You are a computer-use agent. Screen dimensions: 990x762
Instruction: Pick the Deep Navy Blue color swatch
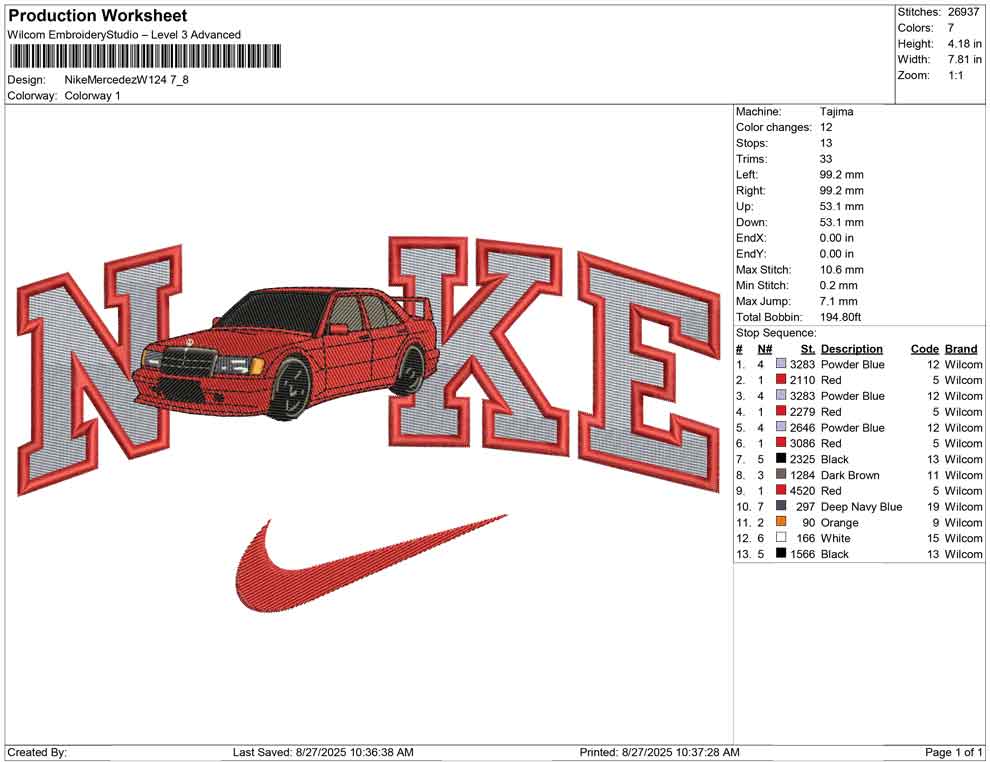pos(781,506)
